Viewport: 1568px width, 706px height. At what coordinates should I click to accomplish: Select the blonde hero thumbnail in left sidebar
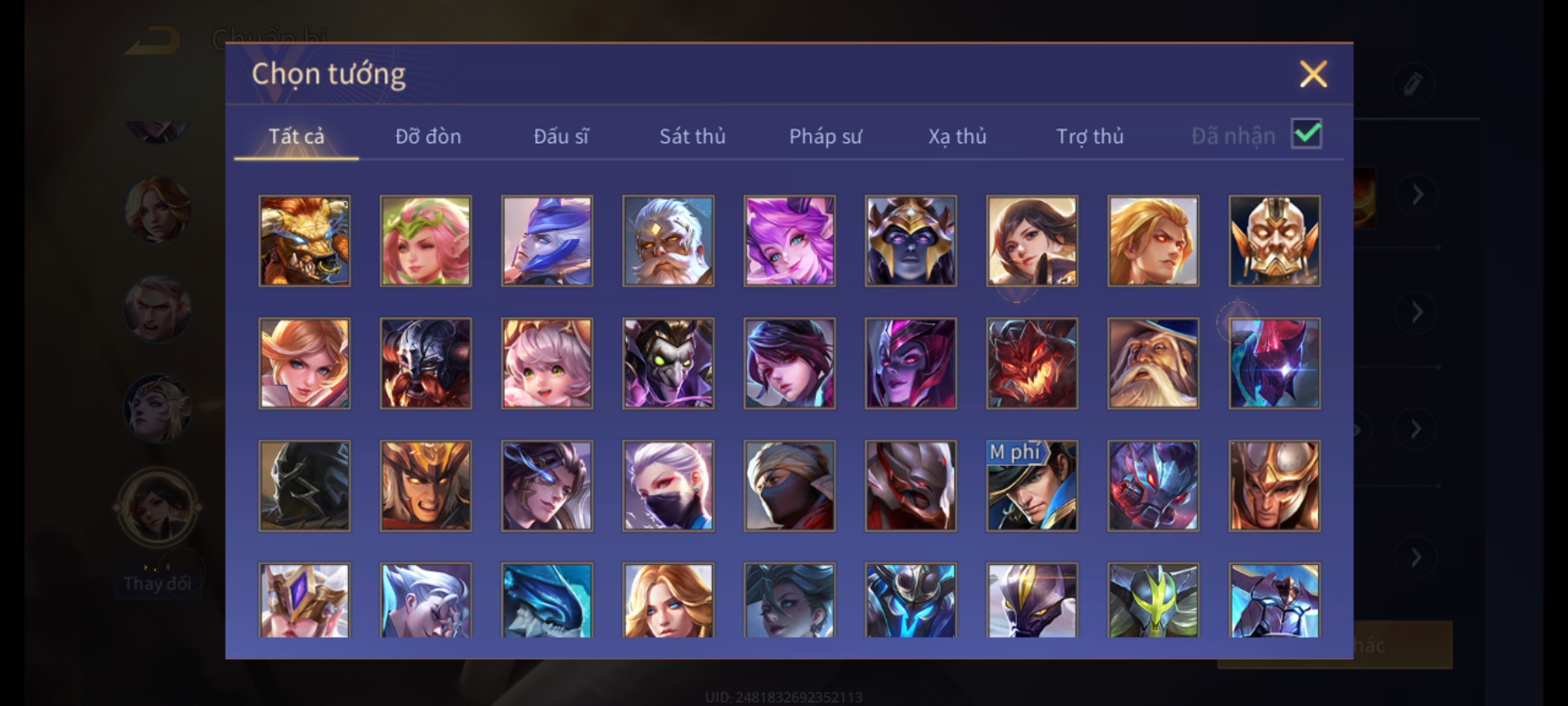[x=157, y=210]
